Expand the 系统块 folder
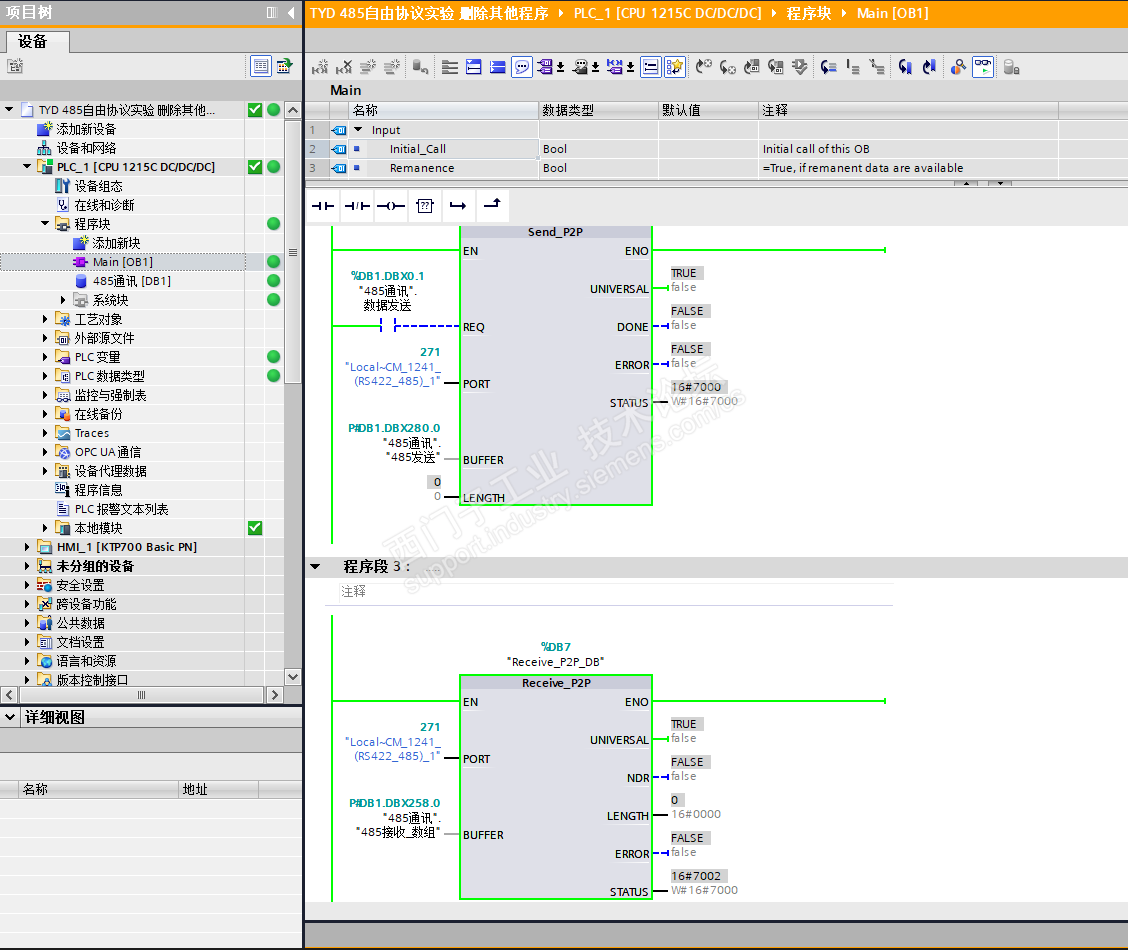1128x950 pixels. point(63,300)
